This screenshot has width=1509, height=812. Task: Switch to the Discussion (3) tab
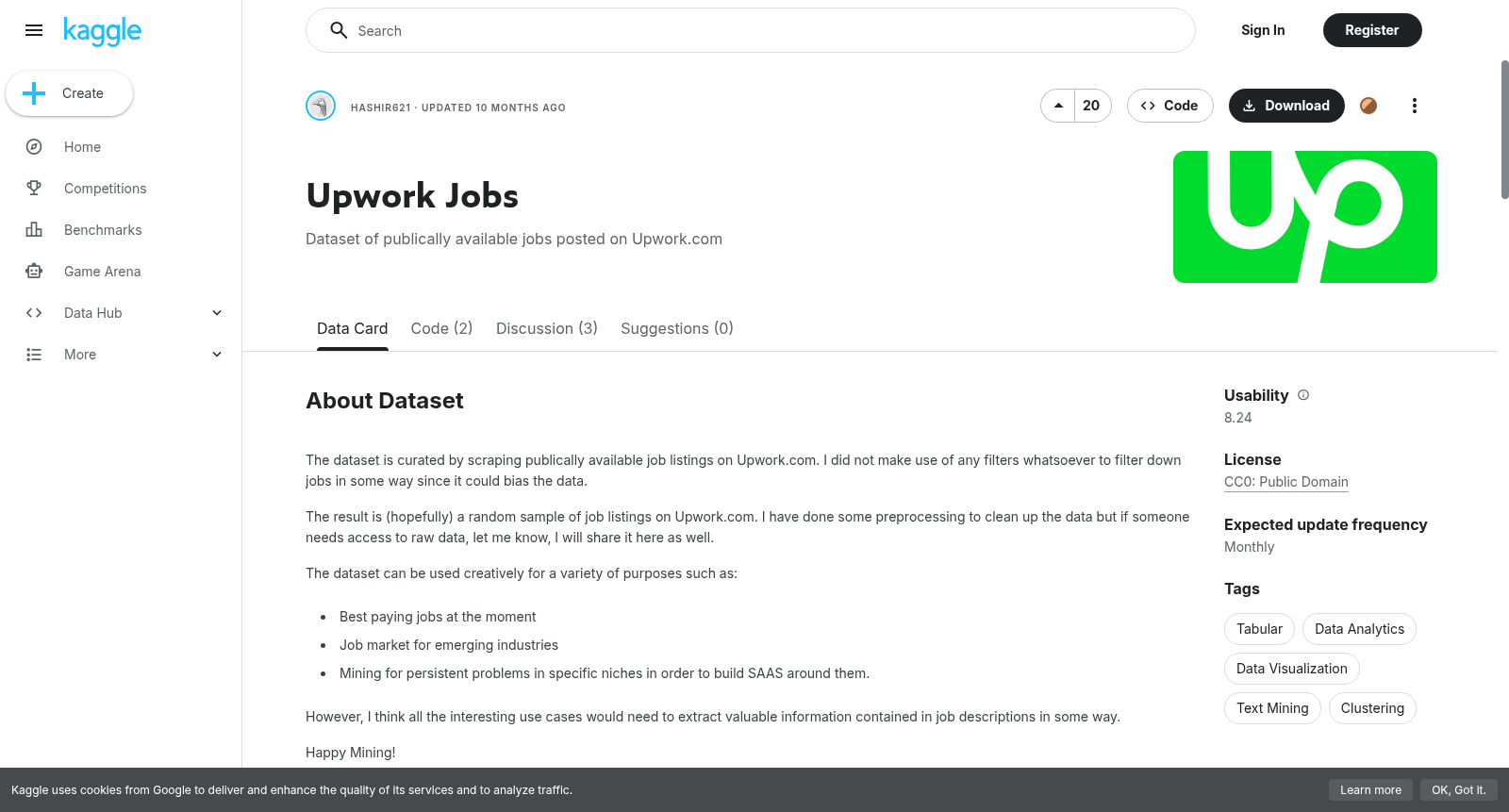pyautogui.click(x=547, y=328)
